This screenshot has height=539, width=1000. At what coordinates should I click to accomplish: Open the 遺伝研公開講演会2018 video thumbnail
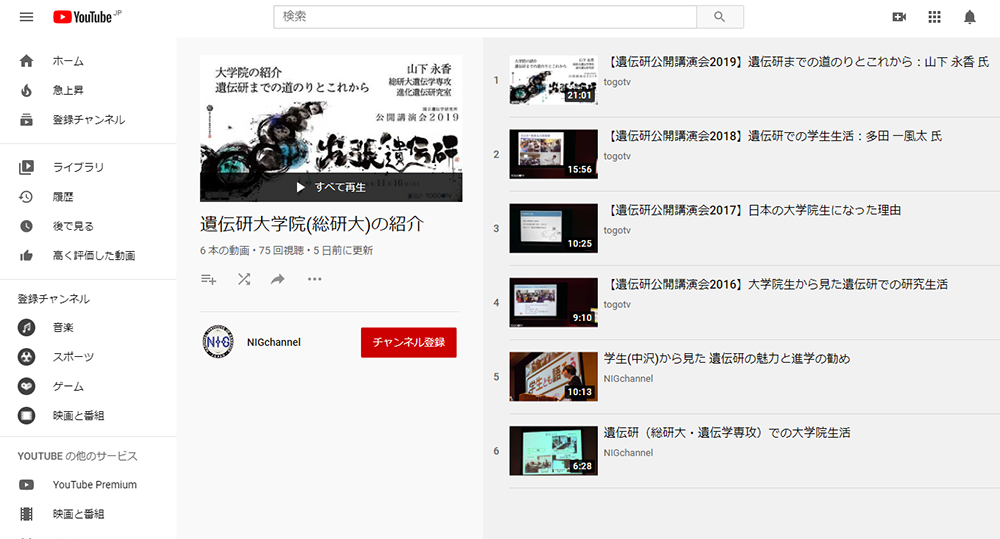(553, 154)
